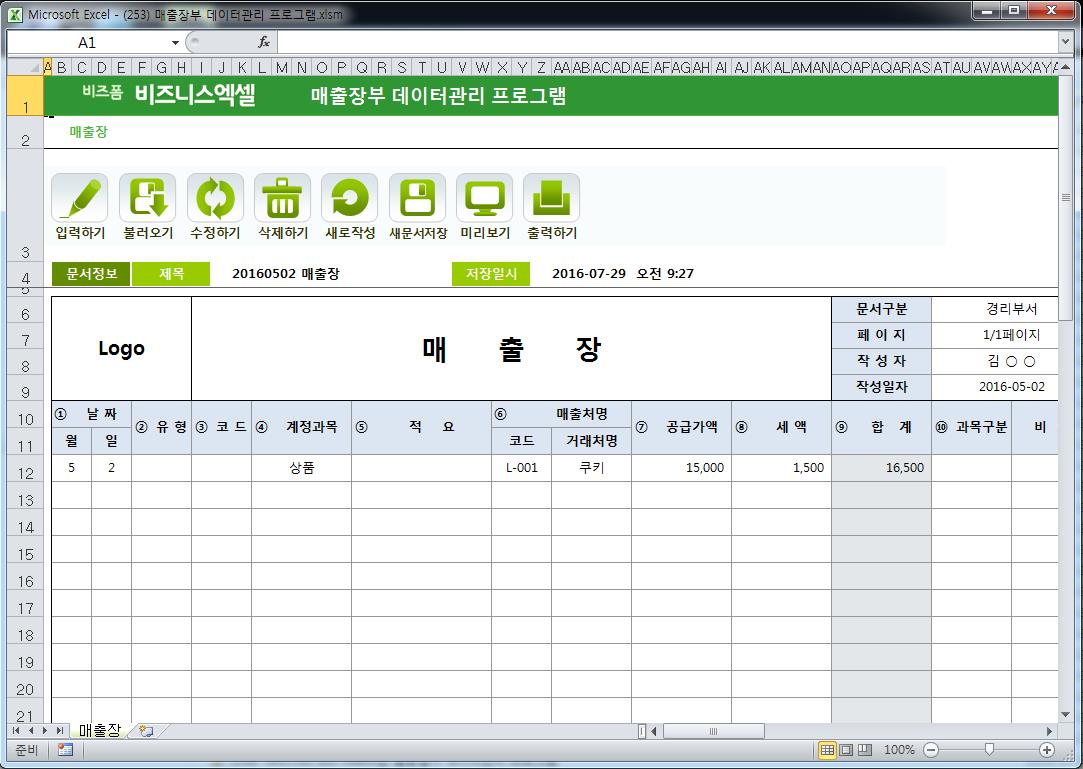Viewport: 1083px width, 769px height.
Task: Click the 삭제하기 trash bin icon
Action: [x=282, y=198]
